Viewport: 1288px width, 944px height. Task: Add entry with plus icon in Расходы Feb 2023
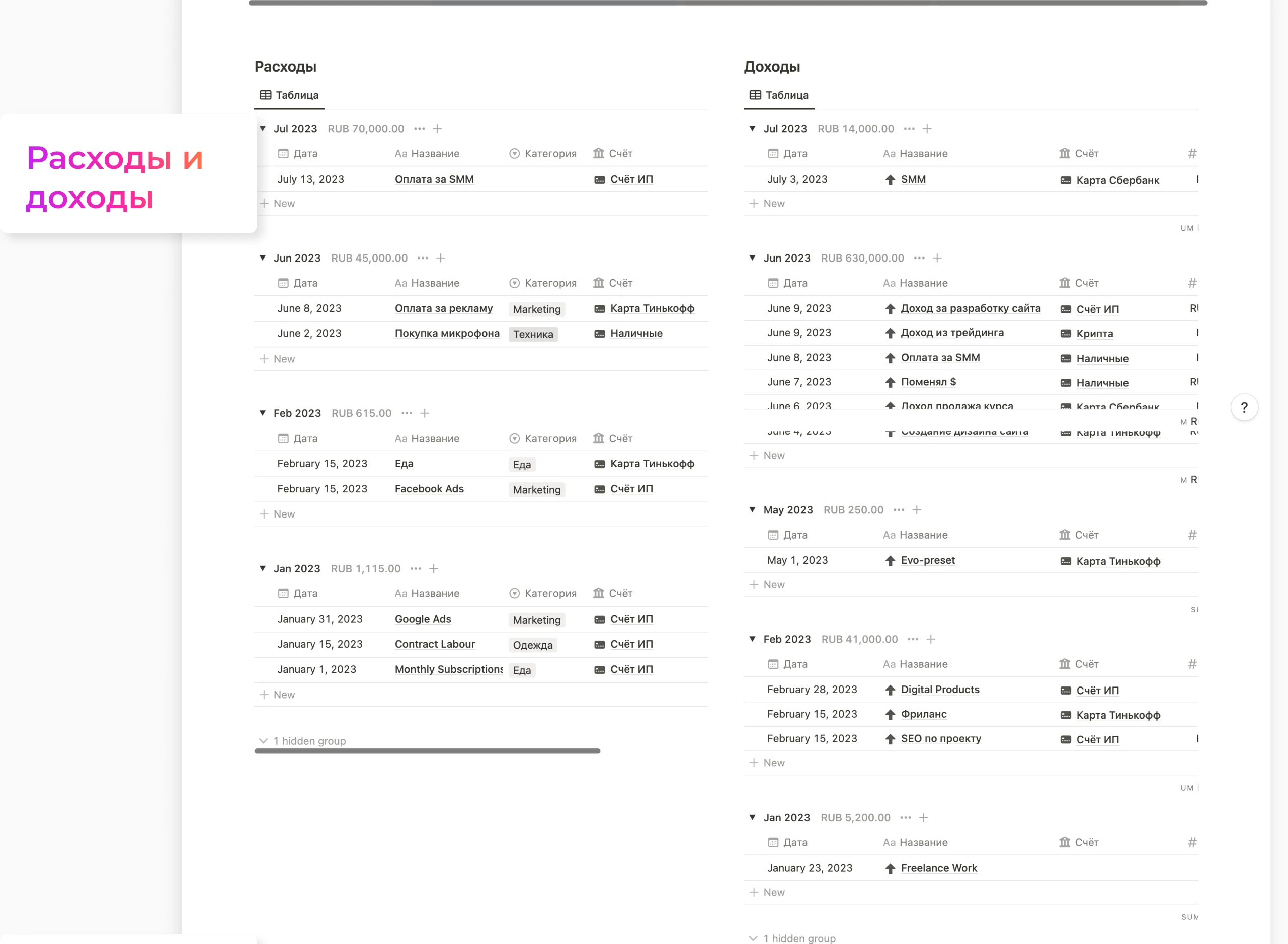[x=425, y=413]
